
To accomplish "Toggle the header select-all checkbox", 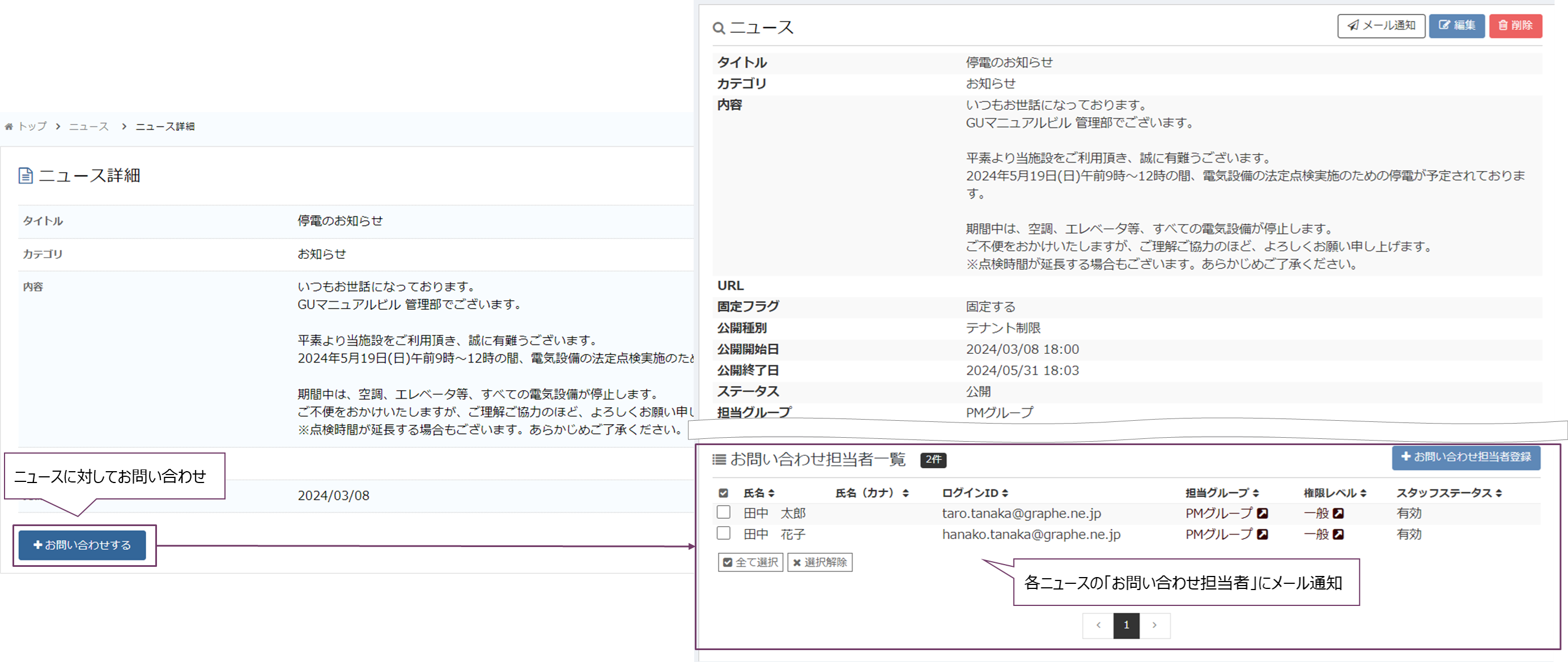I will pos(723,493).
